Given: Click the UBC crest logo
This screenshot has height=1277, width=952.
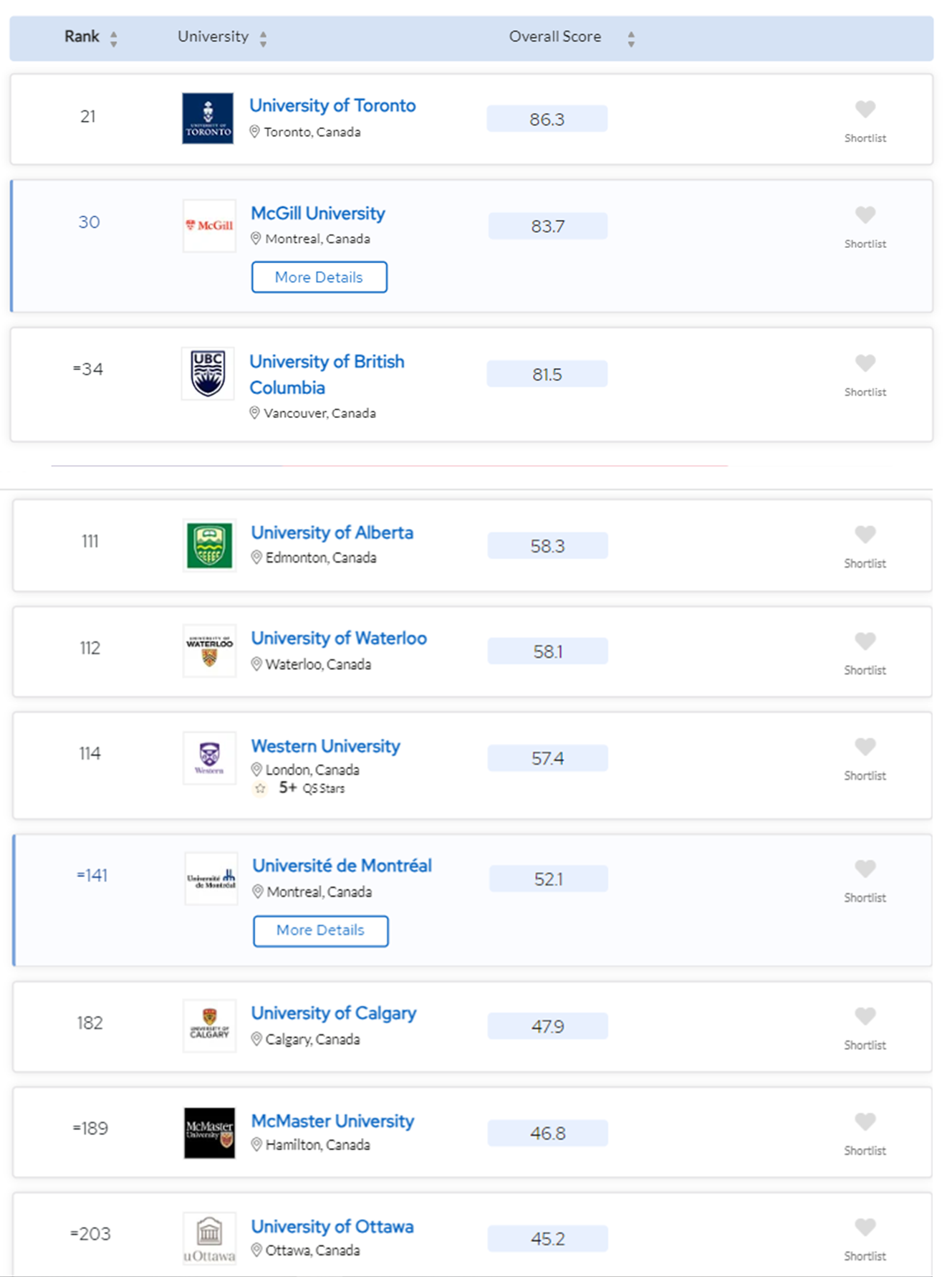Looking at the screenshot, I should pos(208,373).
